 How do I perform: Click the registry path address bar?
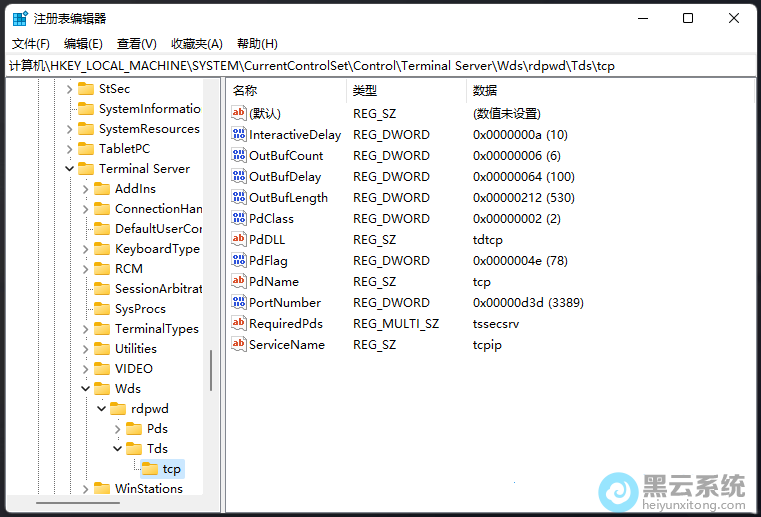380,66
